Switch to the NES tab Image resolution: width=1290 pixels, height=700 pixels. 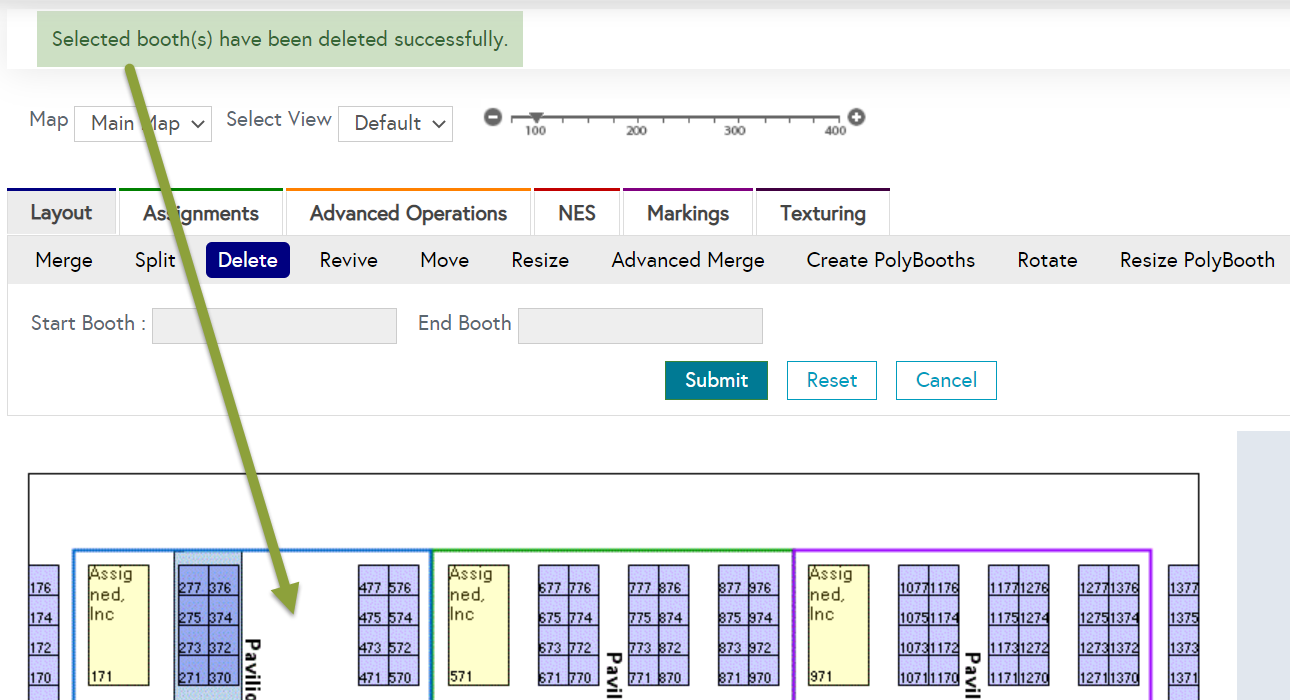577,213
